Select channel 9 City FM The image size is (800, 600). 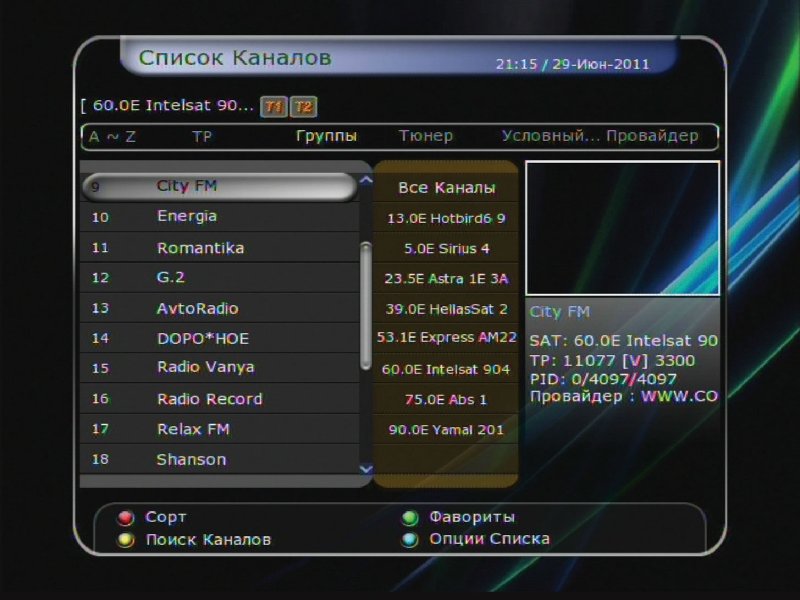tap(219, 186)
